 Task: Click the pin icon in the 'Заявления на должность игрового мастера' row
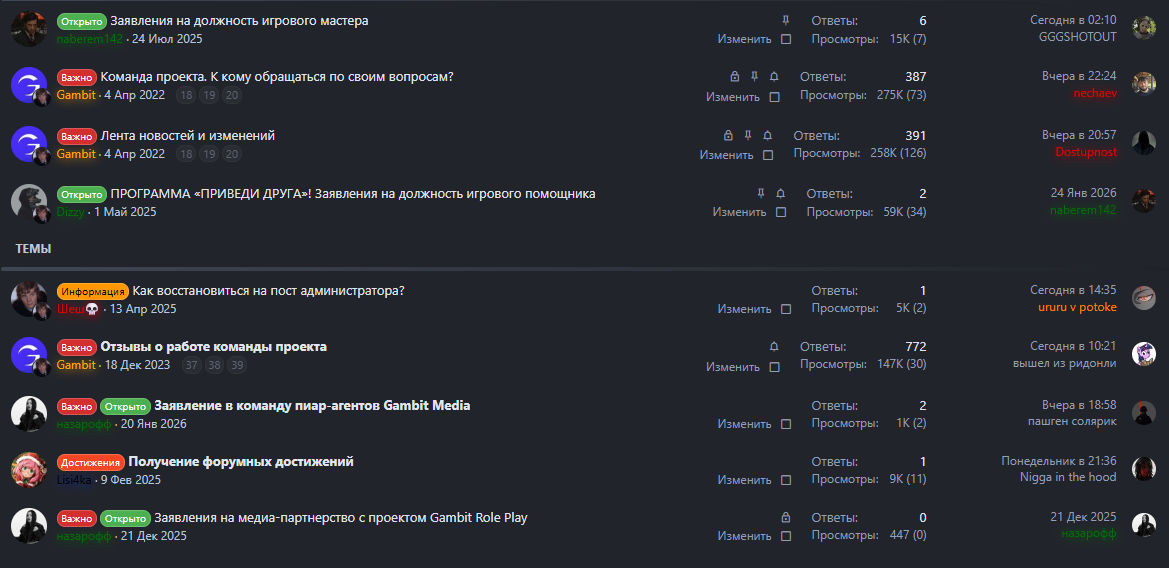(x=785, y=20)
